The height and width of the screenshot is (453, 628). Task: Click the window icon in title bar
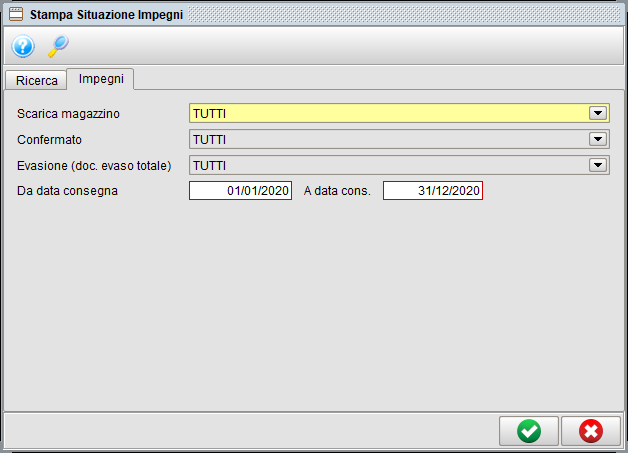(x=15, y=15)
